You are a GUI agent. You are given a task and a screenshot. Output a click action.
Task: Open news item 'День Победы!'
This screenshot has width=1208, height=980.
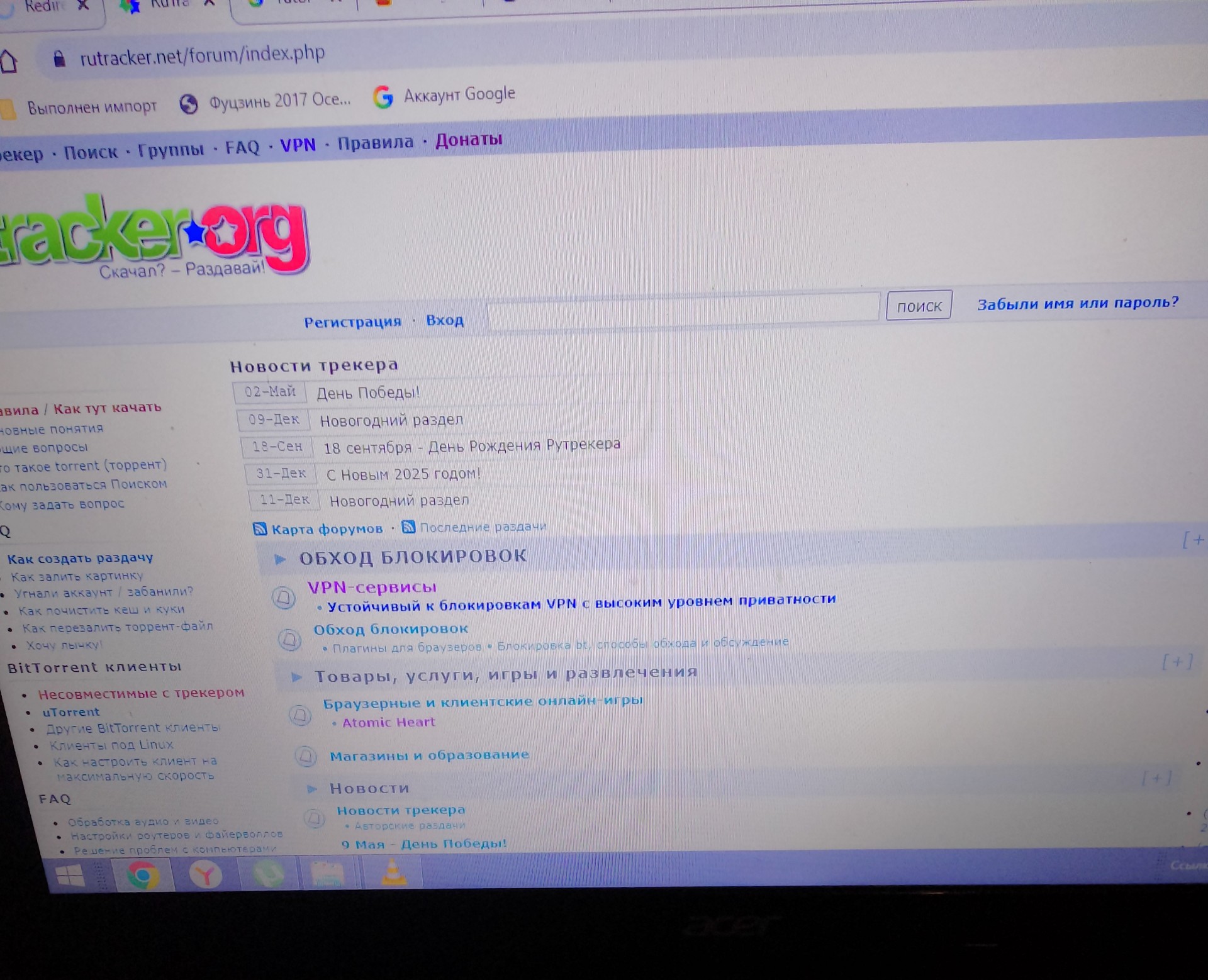[x=367, y=393]
